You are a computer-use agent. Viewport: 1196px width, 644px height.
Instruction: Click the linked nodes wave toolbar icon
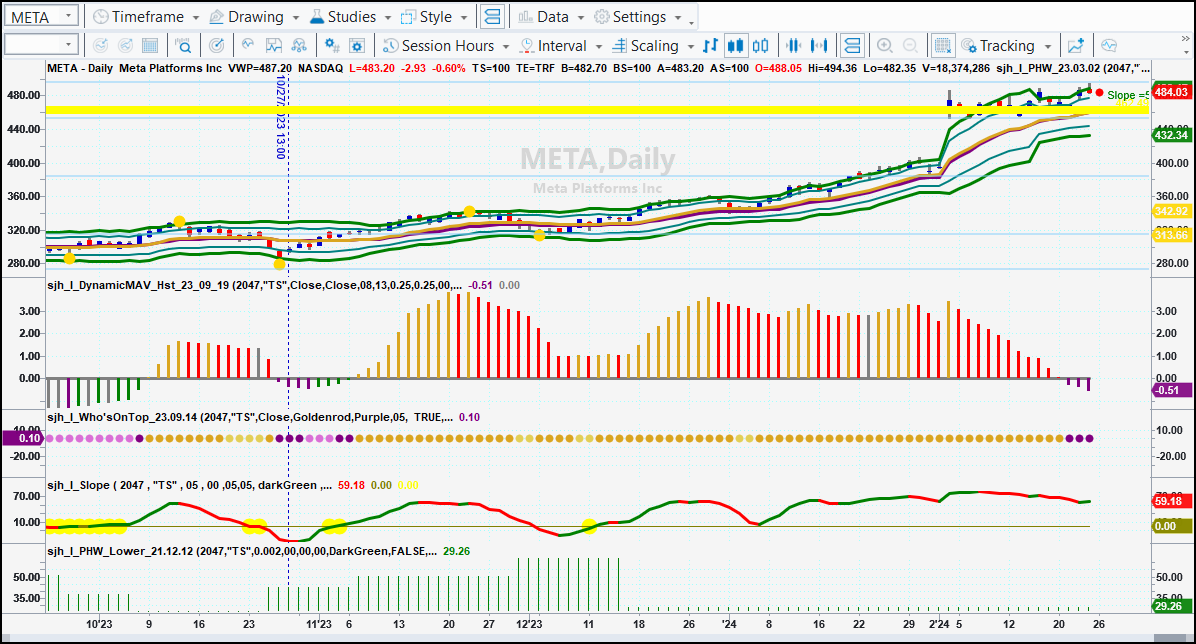tap(299, 46)
